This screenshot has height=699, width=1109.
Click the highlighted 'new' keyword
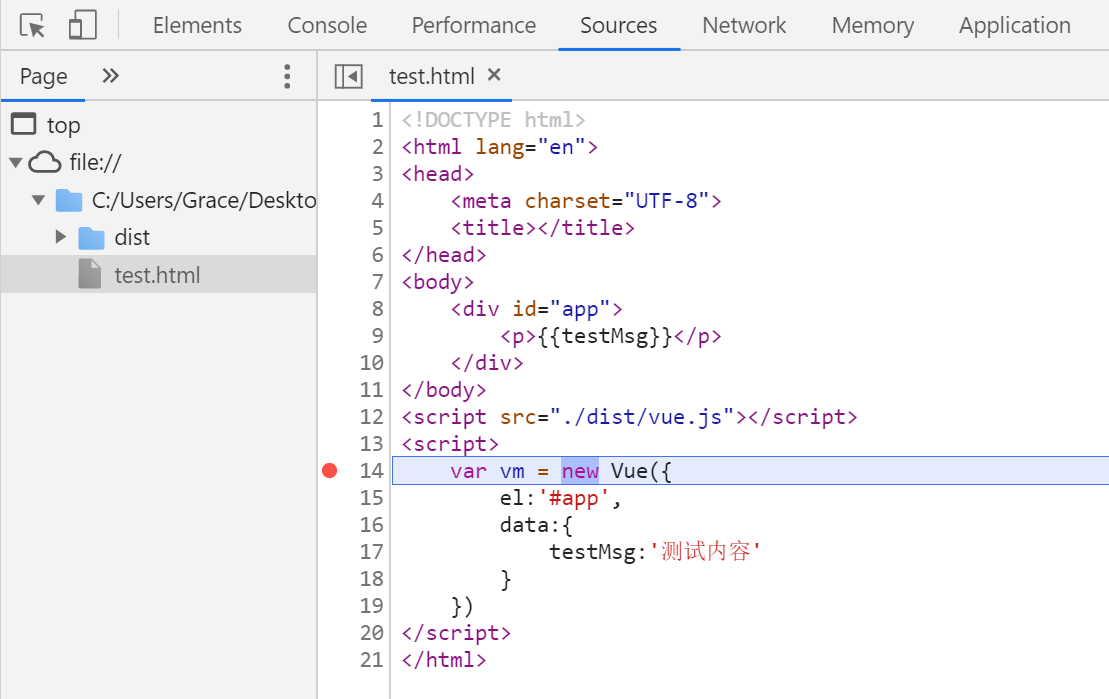pyautogui.click(x=580, y=471)
